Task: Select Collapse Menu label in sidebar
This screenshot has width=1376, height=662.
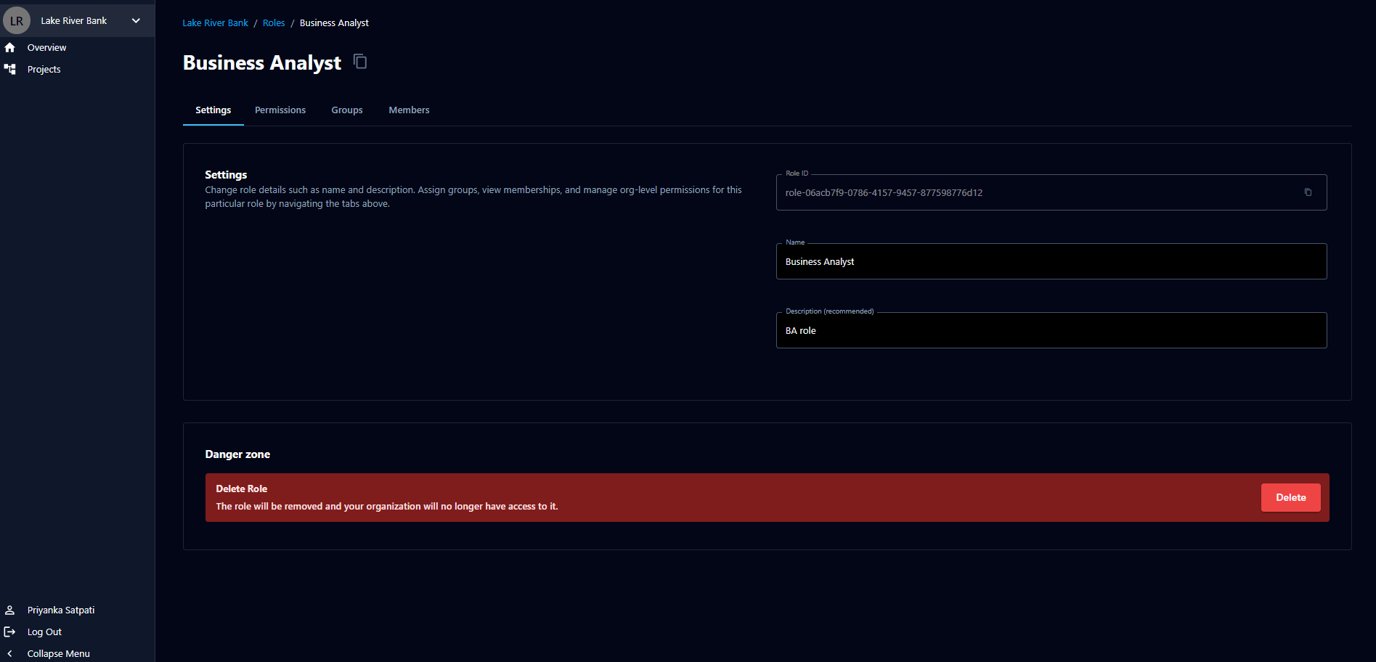Action: (x=58, y=653)
